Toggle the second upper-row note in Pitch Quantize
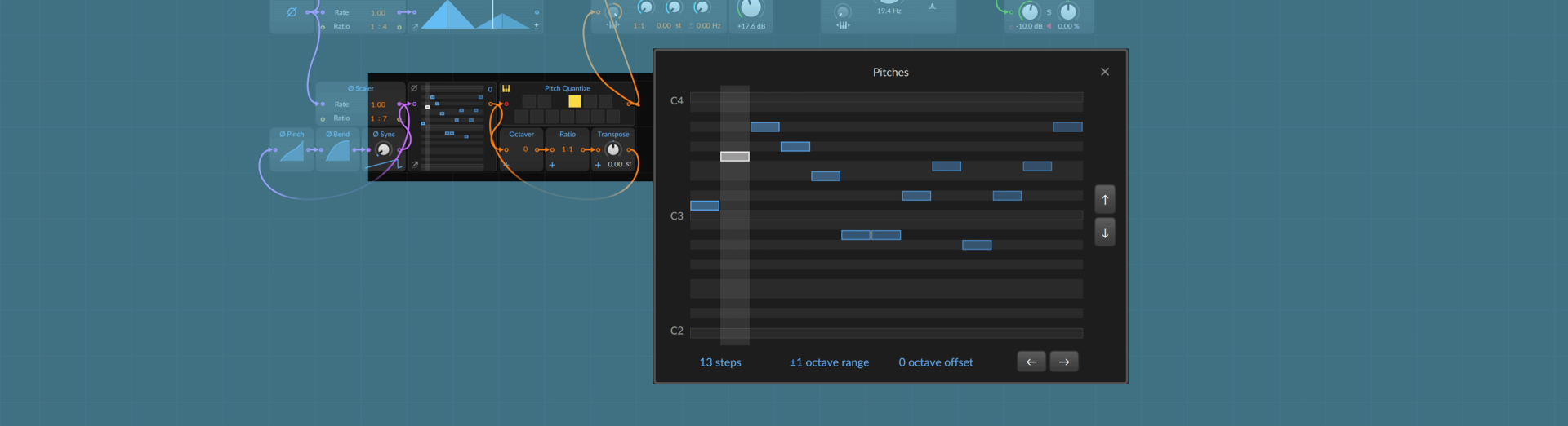Viewport: 1568px width, 426px height. click(544, 101)
